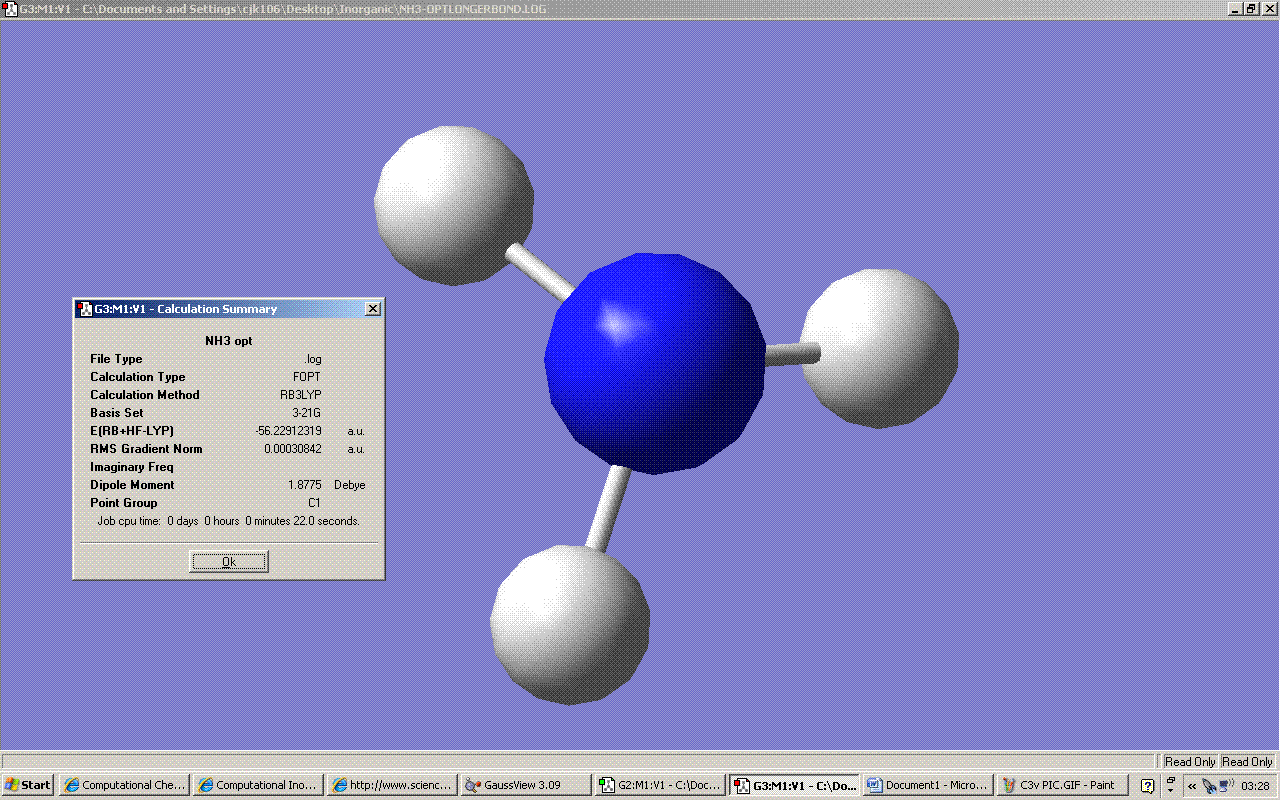Switch to GaussView 3.09 taskbar window
The height and width of the screenshot is (800, 1280).
point(526,785)
